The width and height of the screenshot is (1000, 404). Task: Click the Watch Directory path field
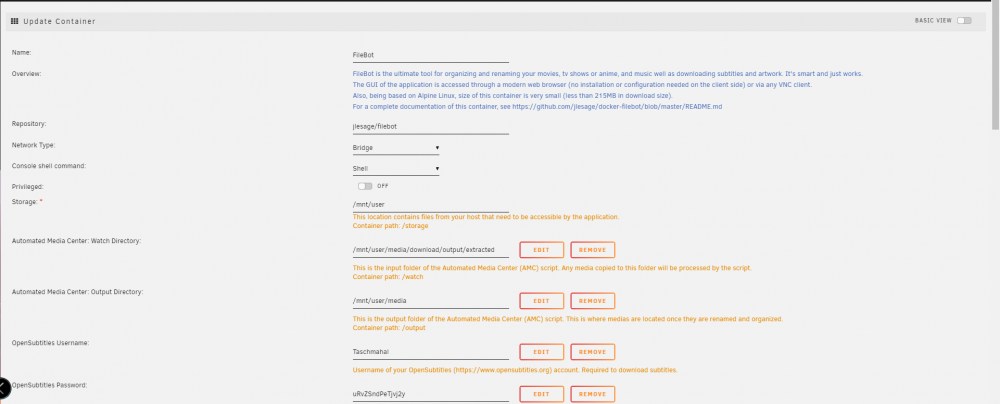point(430,250)
